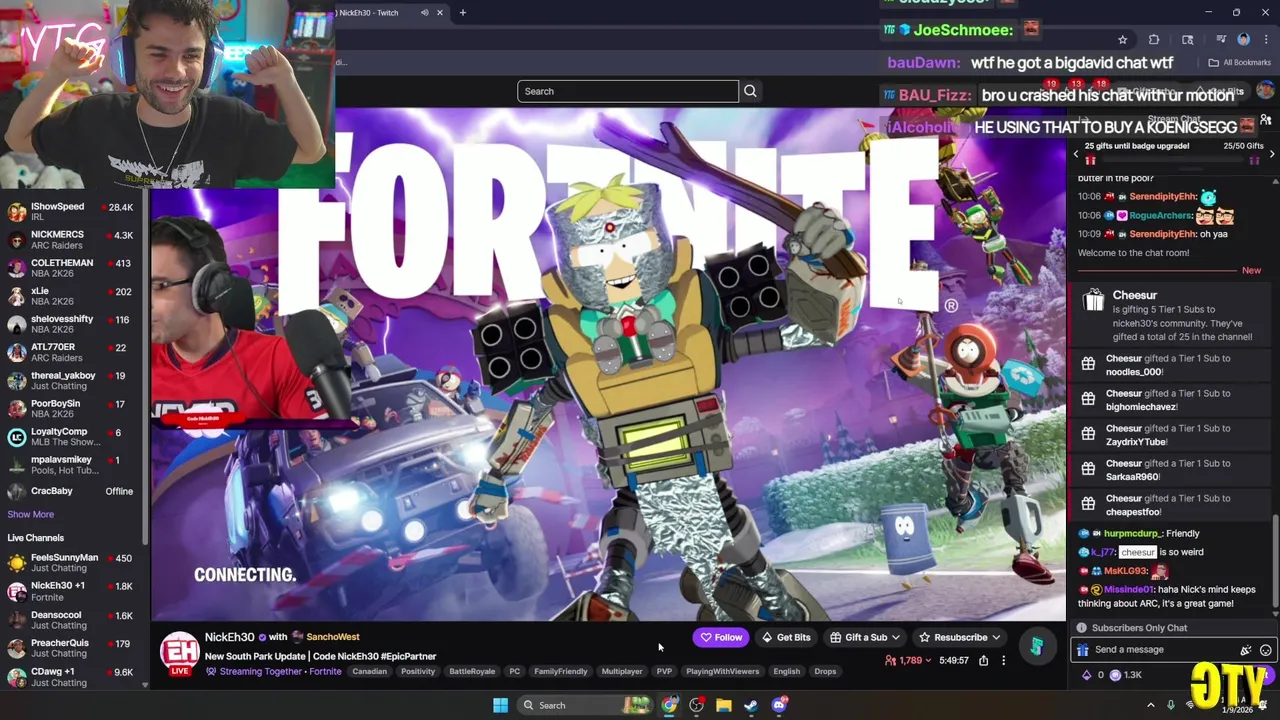Viewport: 1280px width, 720px height.
Task: Click recipient ZaydrixYTube in gift message
Action: [1137, 442]
